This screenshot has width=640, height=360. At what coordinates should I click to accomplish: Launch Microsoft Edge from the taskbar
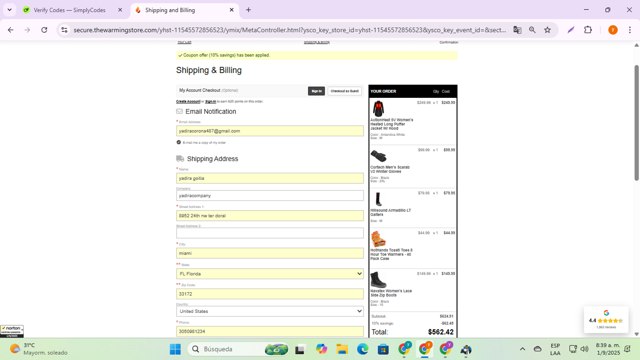tap(362, 349)
